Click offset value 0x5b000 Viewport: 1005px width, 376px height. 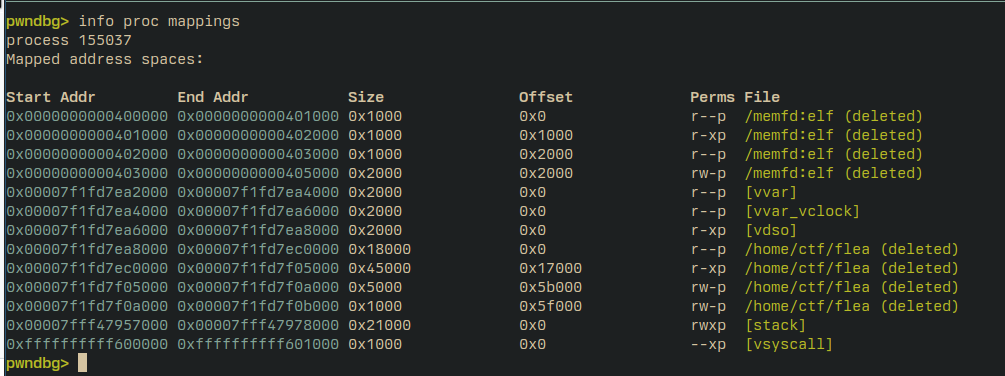(x=551, y=288)
